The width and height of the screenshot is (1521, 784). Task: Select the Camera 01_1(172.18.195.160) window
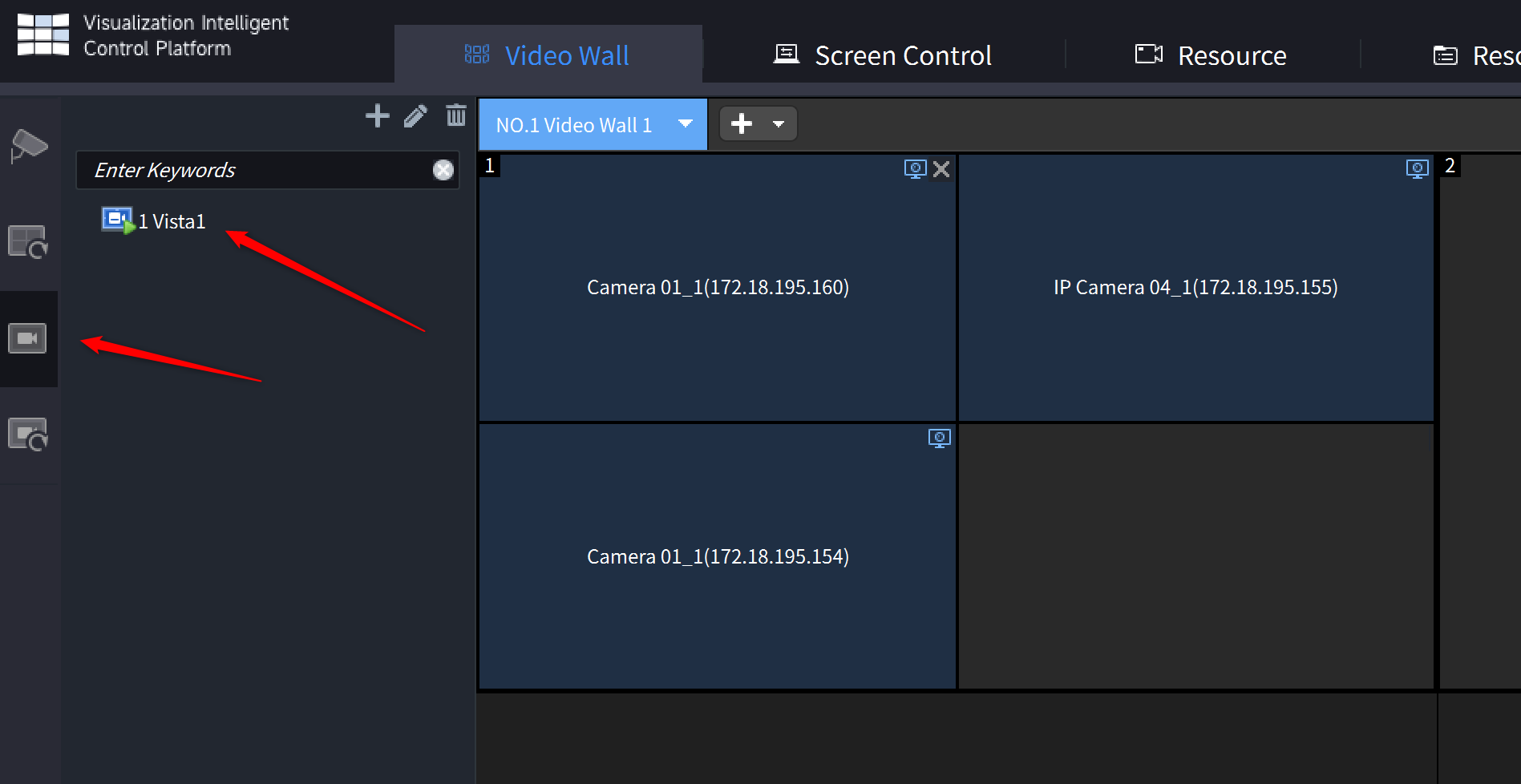[x=718, y=287]
